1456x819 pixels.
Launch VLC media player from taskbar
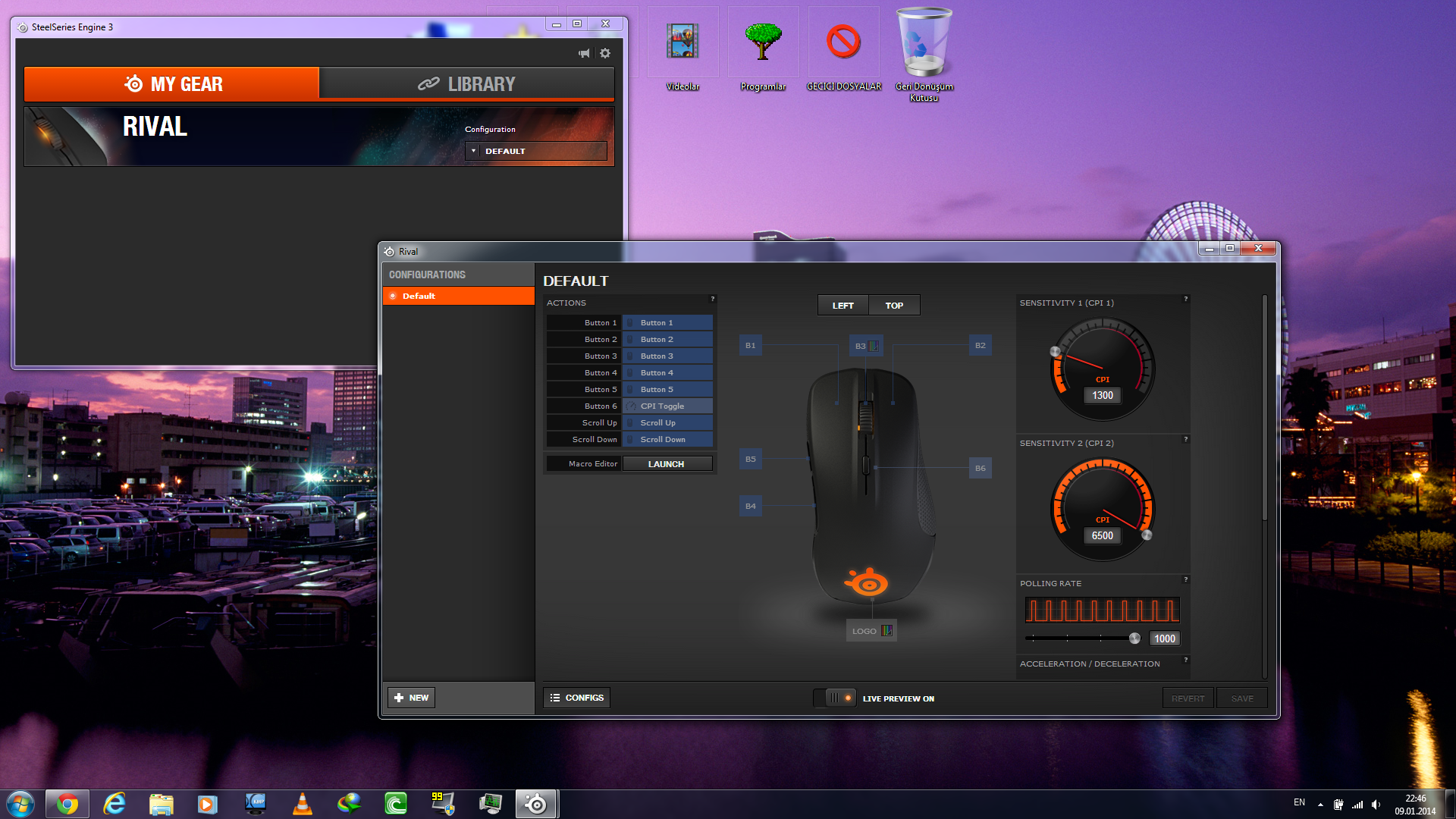(302, 804)
